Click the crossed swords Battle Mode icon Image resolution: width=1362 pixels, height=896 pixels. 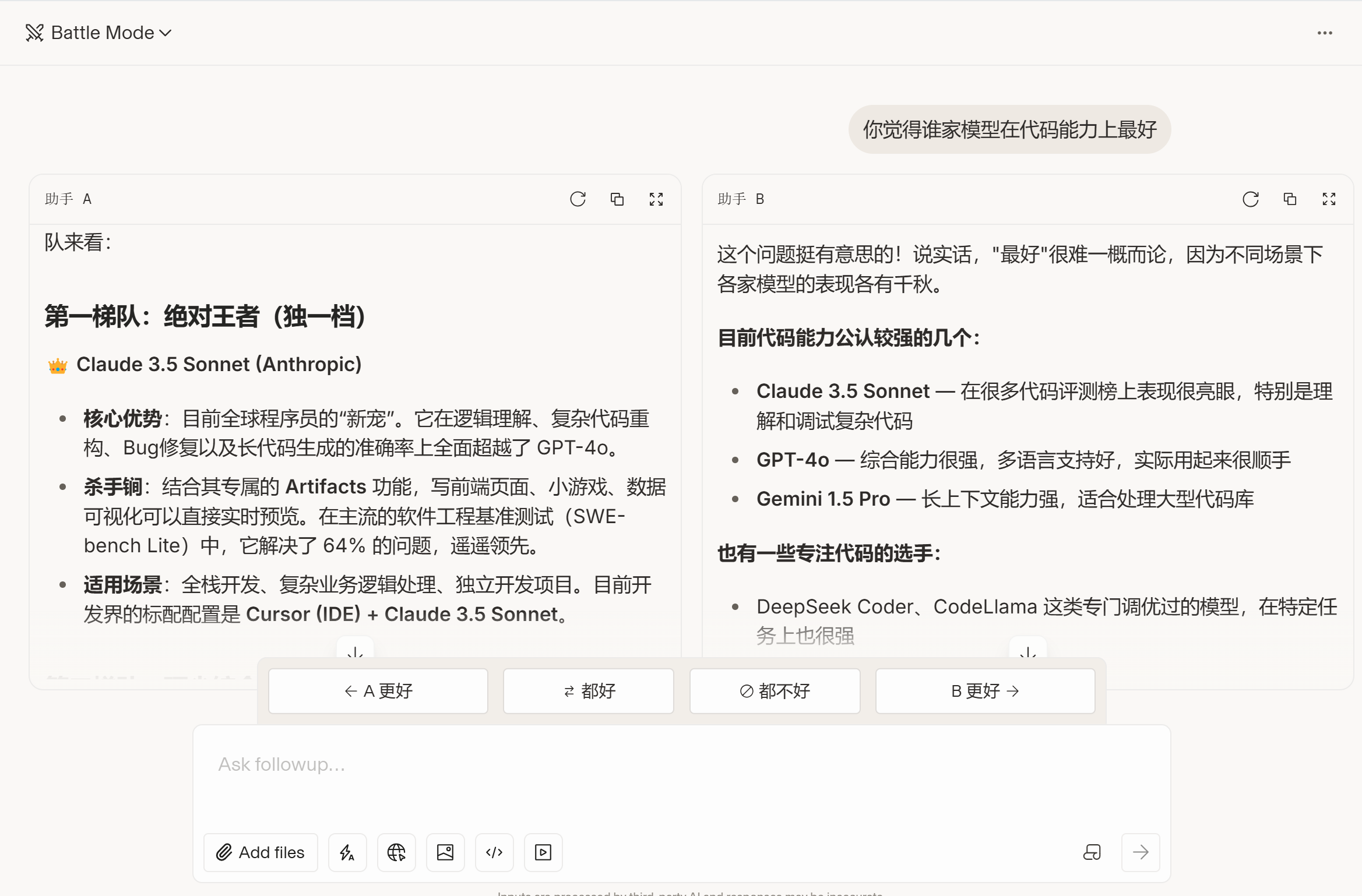[x=34, y=33]
